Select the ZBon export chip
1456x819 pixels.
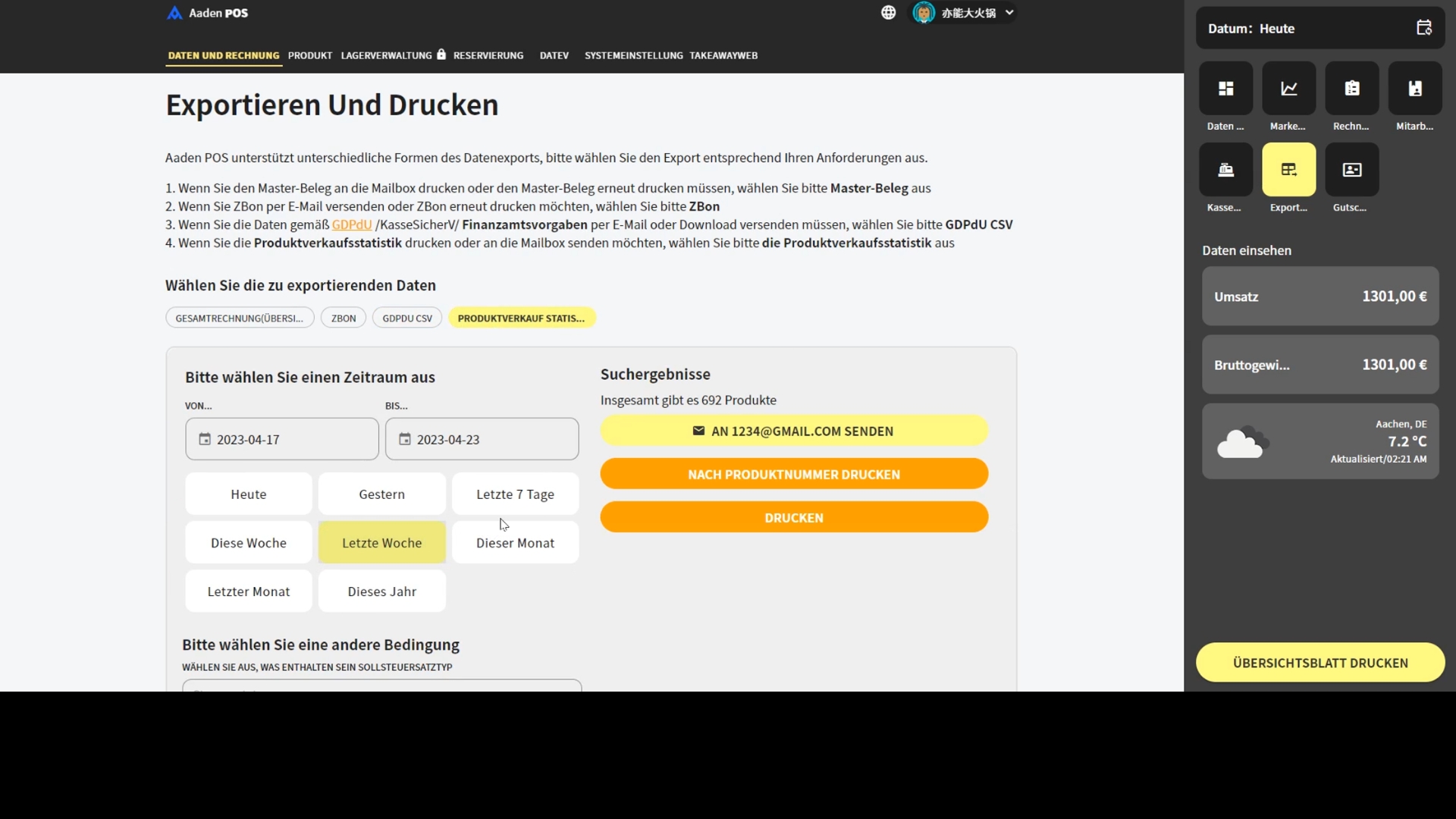pyautogui.click(x=344, y=318)
